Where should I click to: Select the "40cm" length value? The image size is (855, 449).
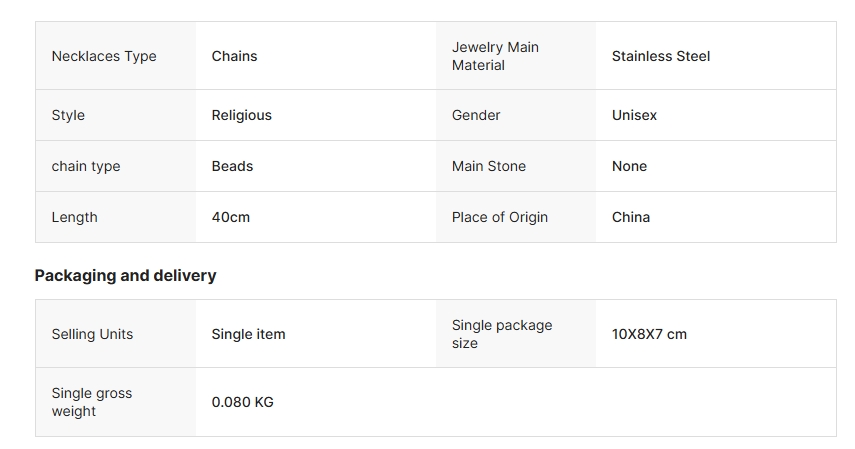230,217
